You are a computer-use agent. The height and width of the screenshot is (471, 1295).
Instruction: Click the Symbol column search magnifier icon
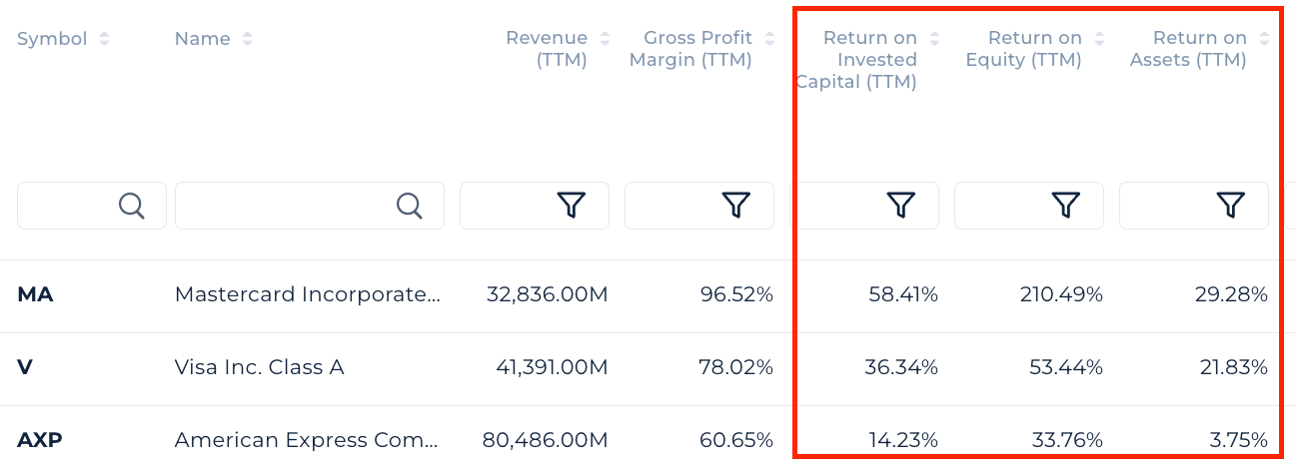(x=132, y=205)
